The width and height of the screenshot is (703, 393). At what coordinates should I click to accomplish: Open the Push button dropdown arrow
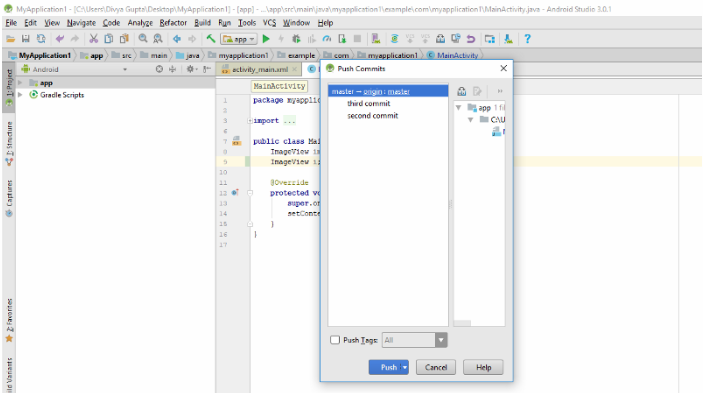pyautogui.click(x=405, y=367)
